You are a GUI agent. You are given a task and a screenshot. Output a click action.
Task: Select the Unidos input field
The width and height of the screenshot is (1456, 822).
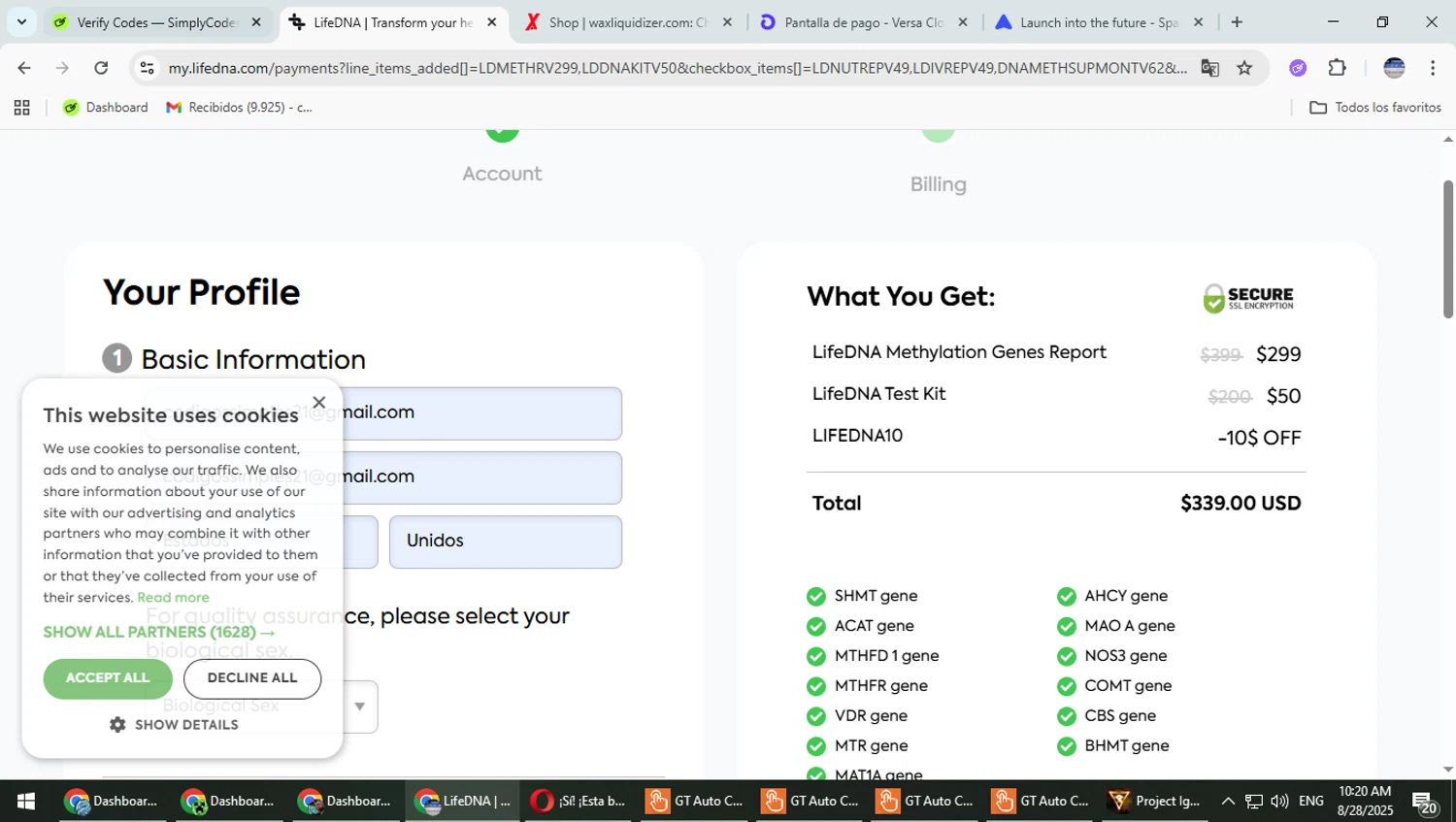(x=506, y=542)
